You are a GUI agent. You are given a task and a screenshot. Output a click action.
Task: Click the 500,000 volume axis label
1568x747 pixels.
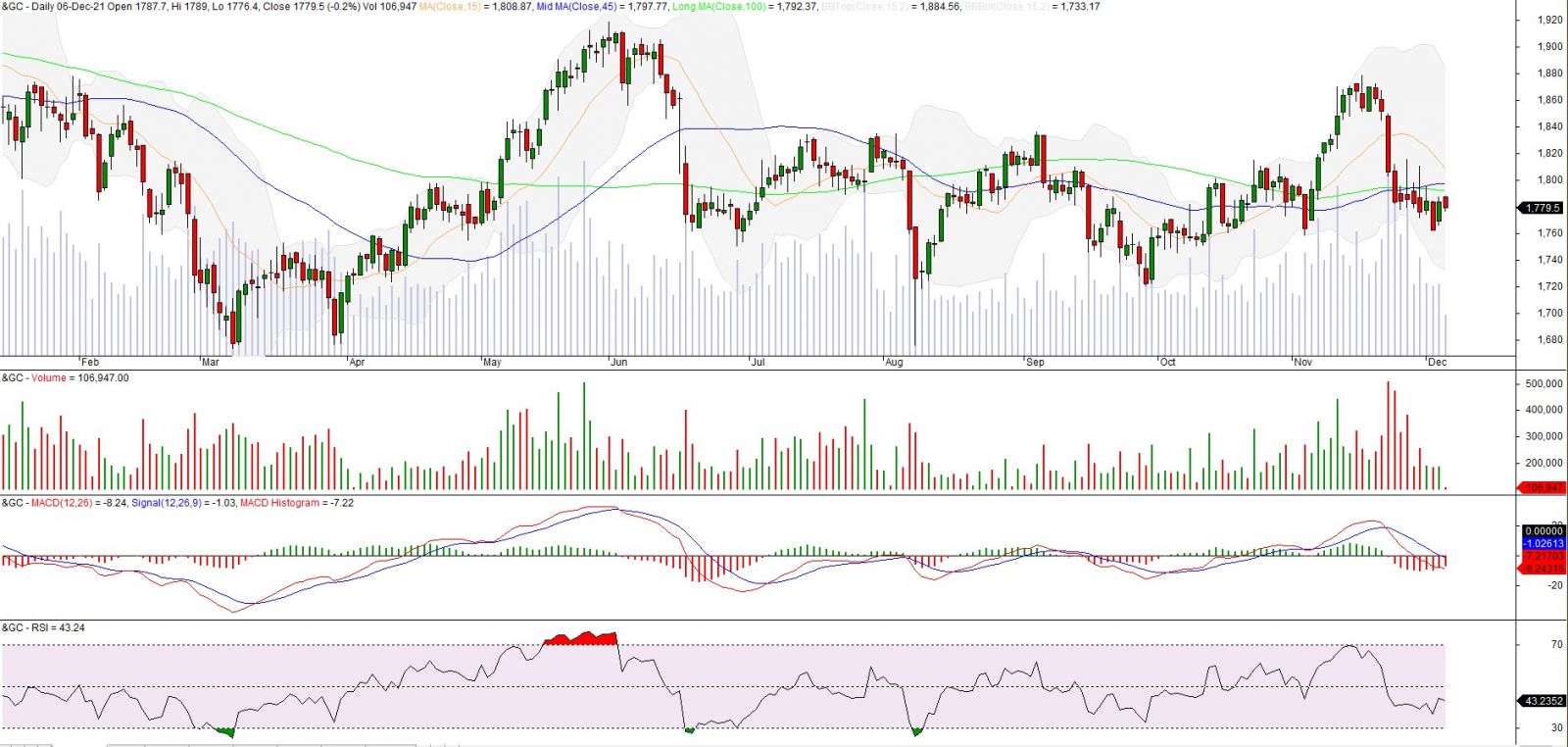click(x=1543, y=383)
